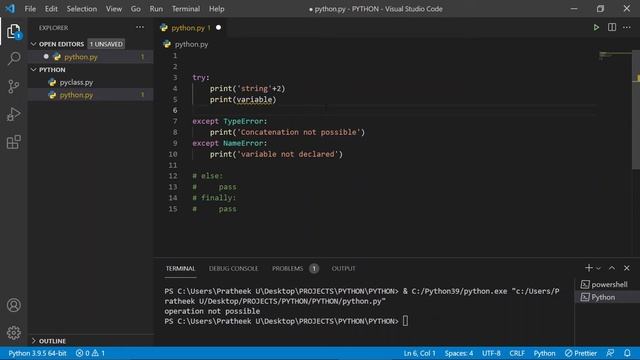640x360 pixels.
Task: Open the Terminal menu
Action: coord(186,9)
